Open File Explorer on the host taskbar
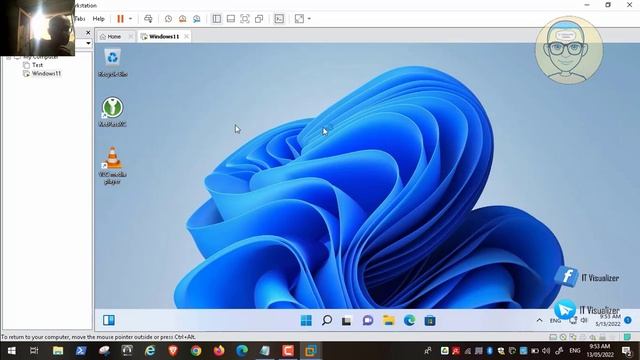The height and width of the screenshot is (360, 640). pos(58,351)
